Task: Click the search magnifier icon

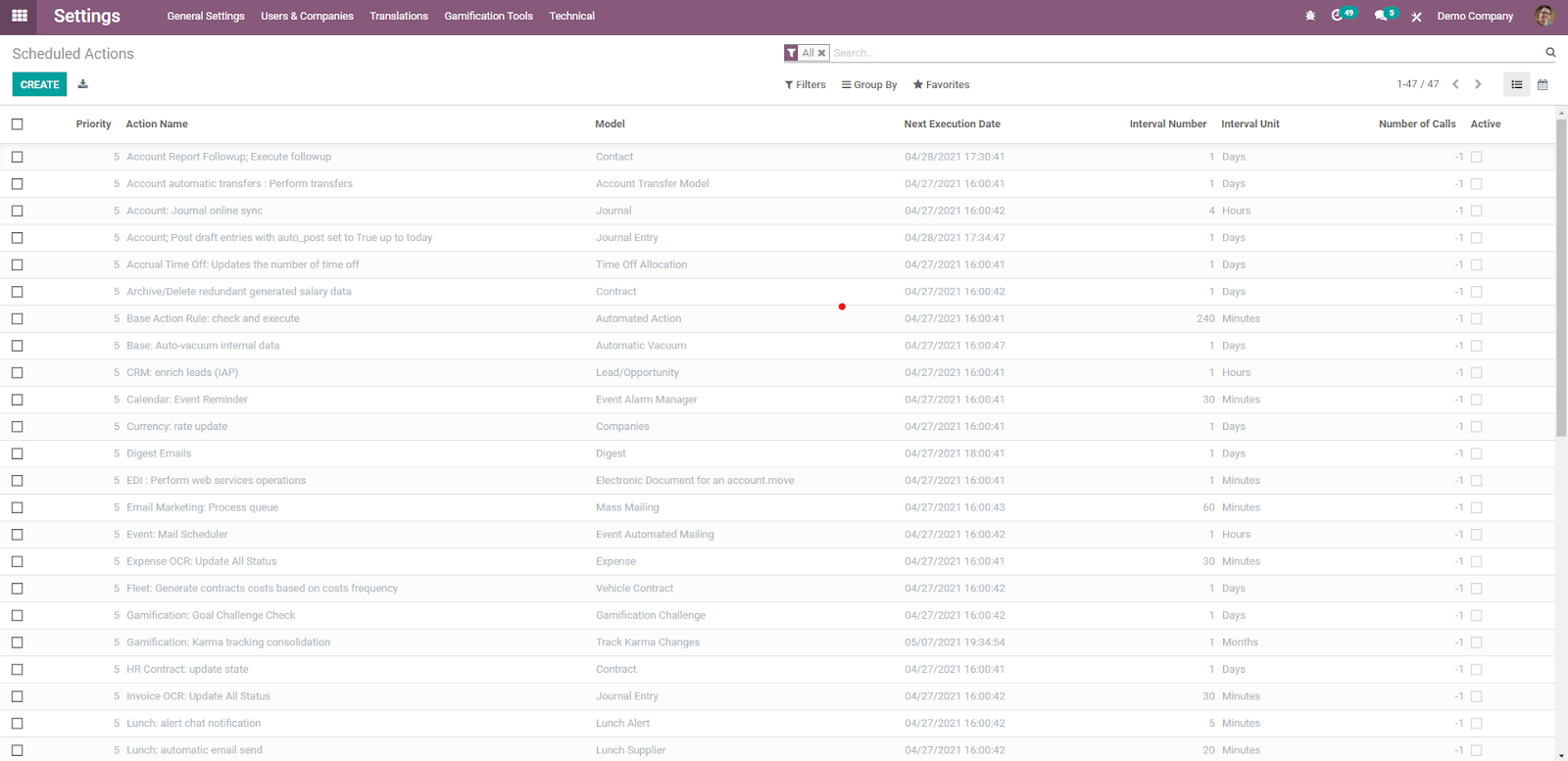Action: (1550, 53)
